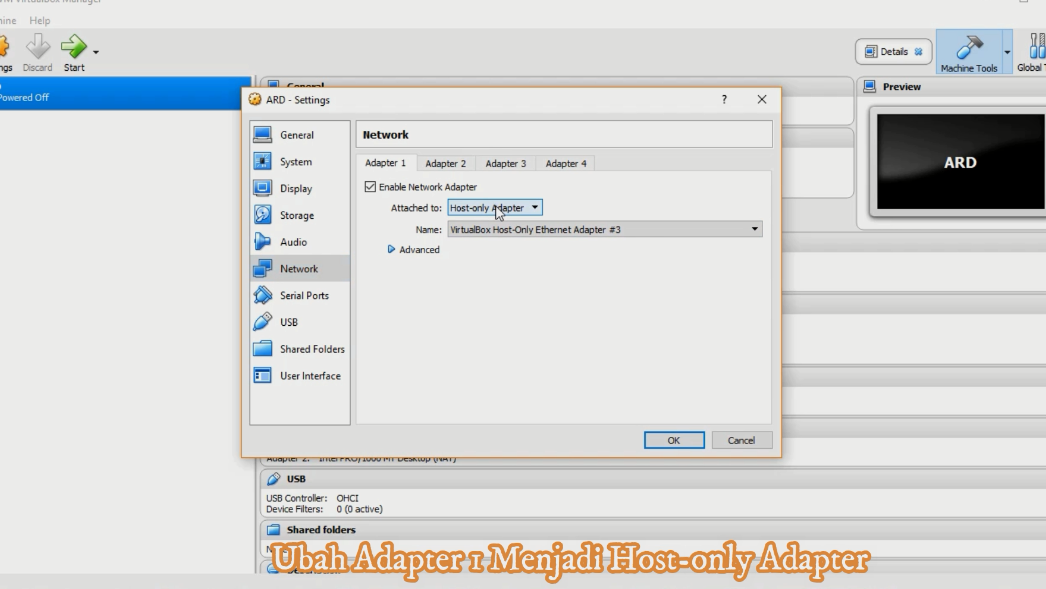Select the System settings icon

pyautogui.click(x=297, y=161)
